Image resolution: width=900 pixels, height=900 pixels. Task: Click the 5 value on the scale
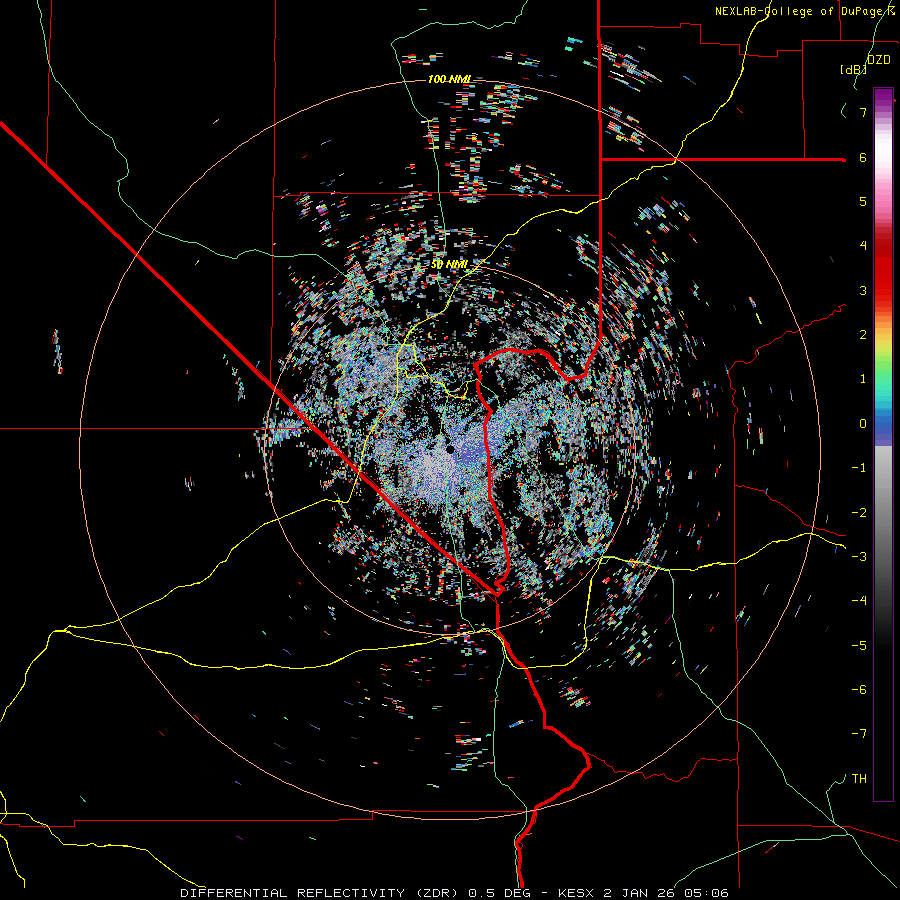(x=863, y=201)
